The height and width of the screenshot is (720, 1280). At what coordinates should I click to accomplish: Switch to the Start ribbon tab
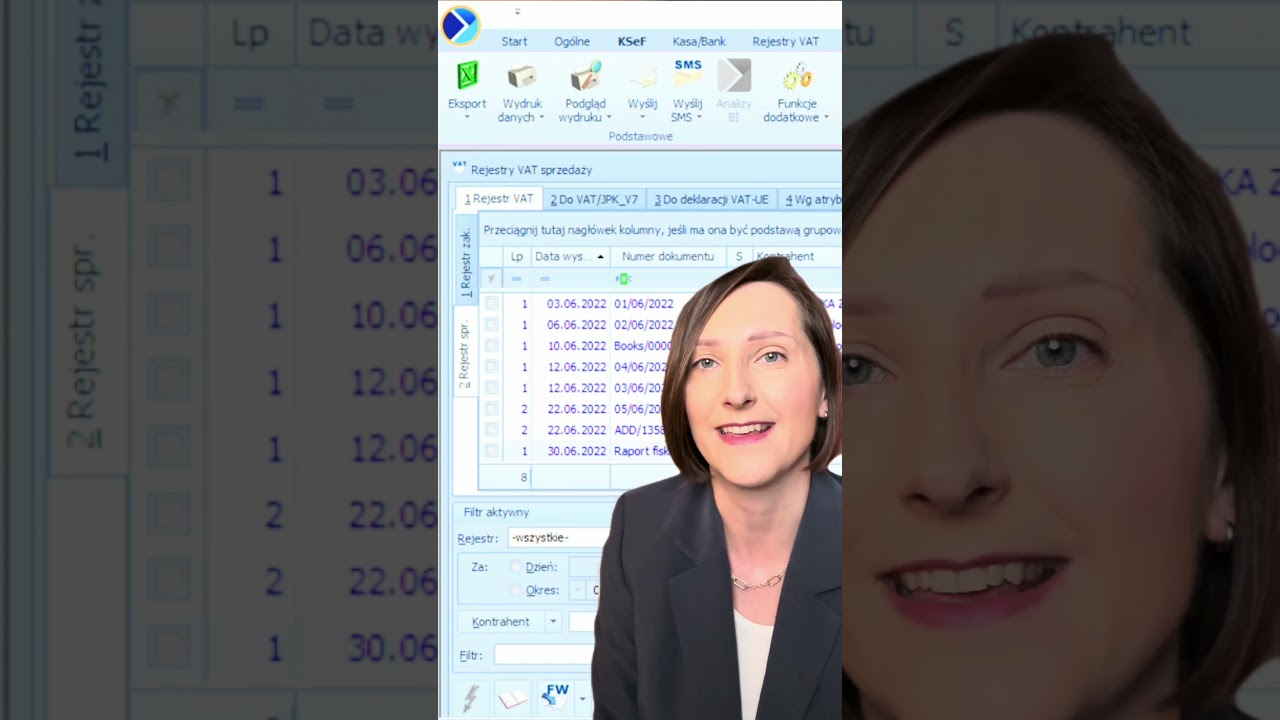pyautogui.click(x=514, y=42)
